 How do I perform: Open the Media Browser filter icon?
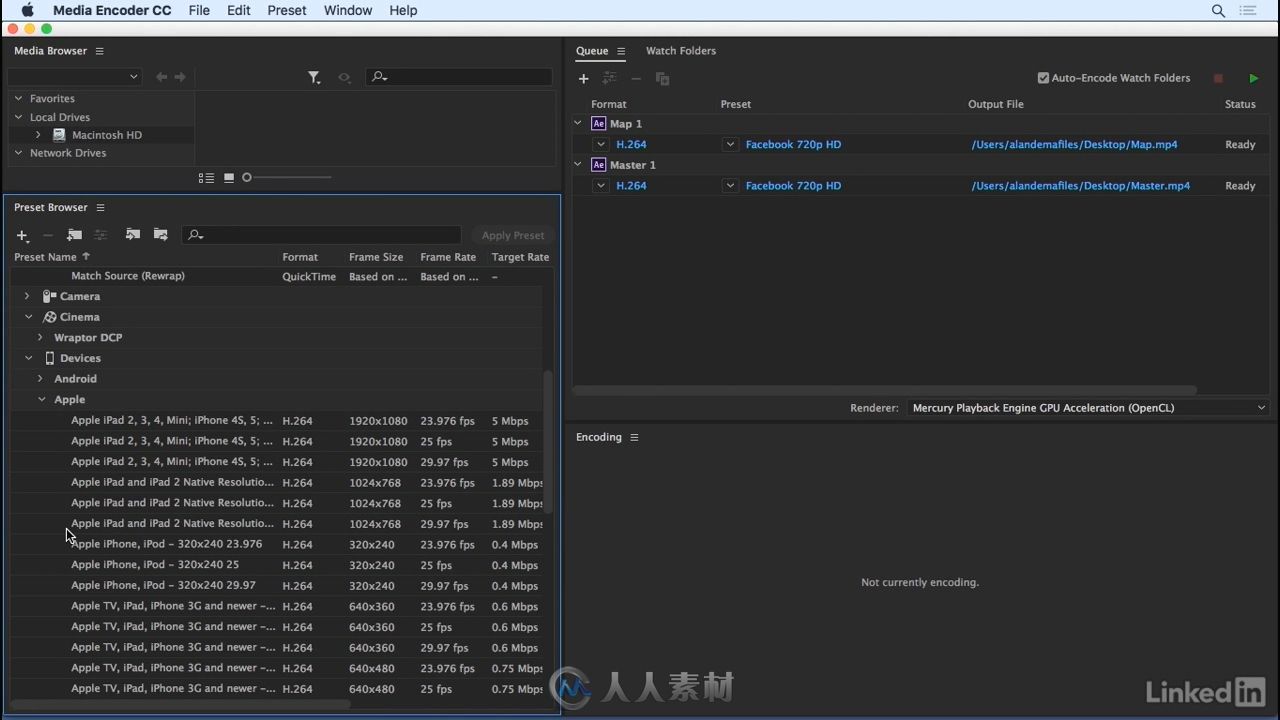[314, 77]
